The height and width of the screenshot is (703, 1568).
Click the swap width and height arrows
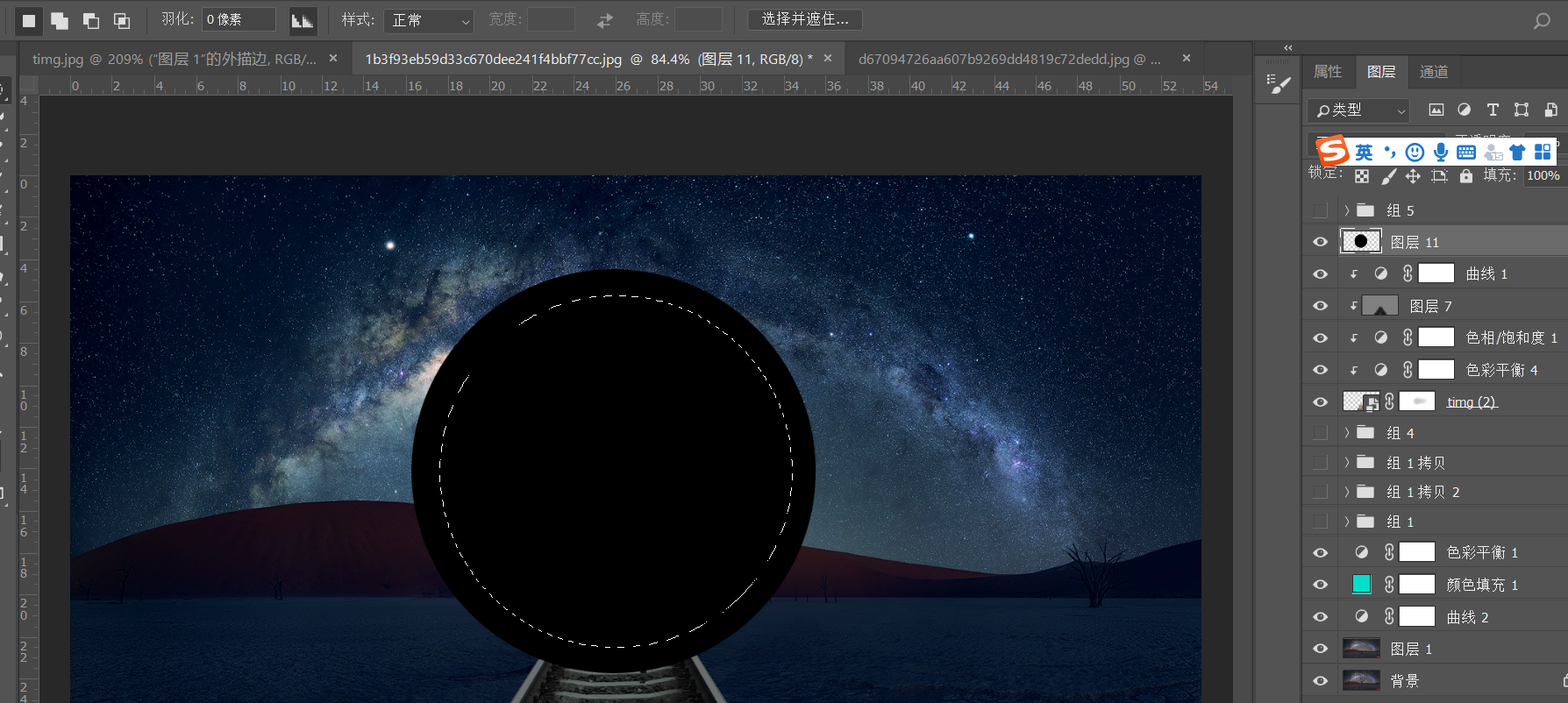(605, 20)
